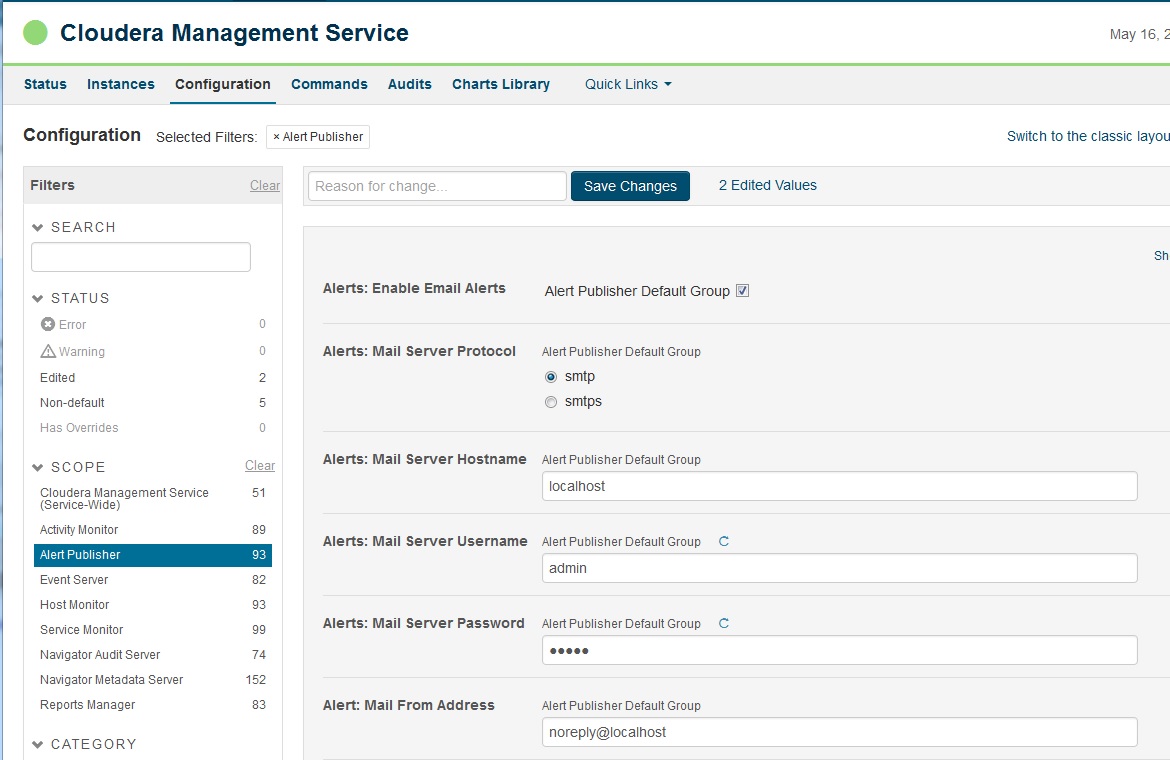Select the smtps protocol radio button
The height and width of the screenshot is (760, 1170).
[x=551, y=401]
